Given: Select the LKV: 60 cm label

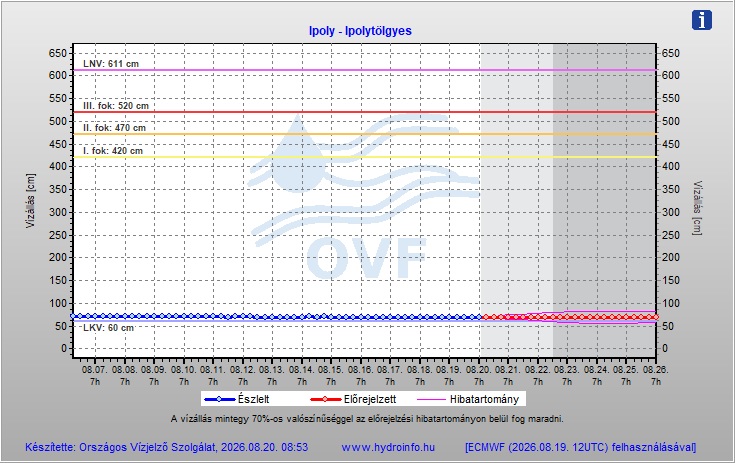Looking at the screenshot, I should point(108,328).
